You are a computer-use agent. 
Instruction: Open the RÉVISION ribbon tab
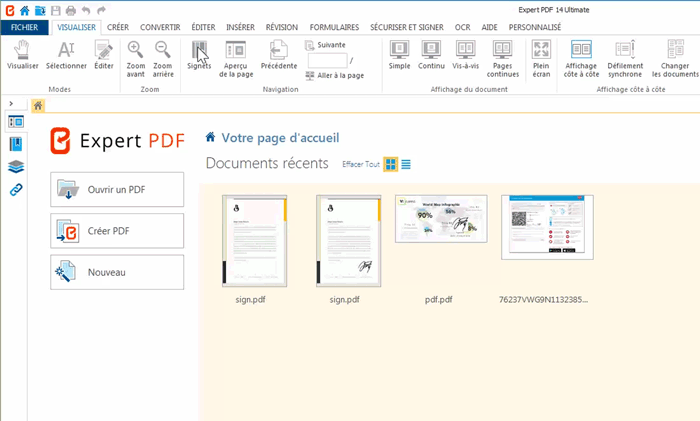[282, 27]
